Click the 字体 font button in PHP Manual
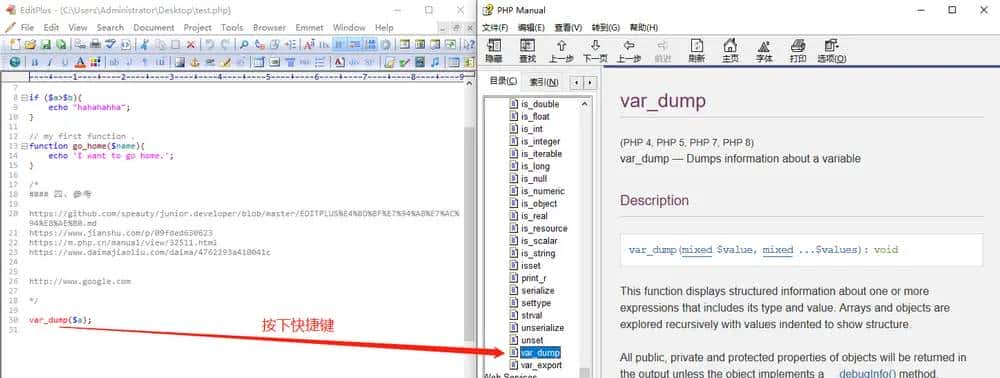This screenshot has height=378, width=1000. coord(764,51)
